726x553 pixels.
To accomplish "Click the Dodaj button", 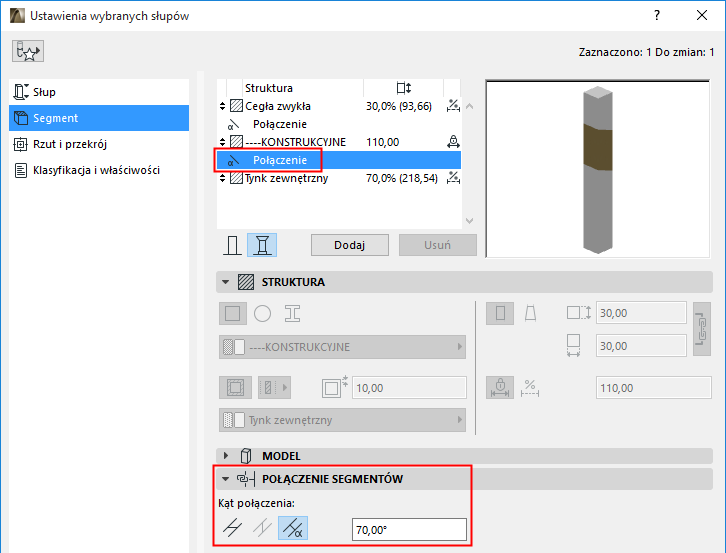I will coord(350,245).
